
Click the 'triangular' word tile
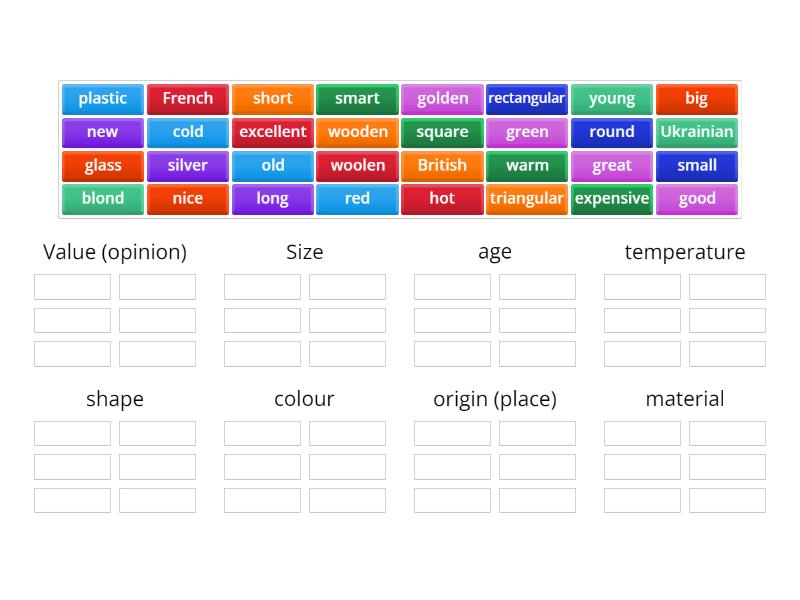click(x=527, y=199)
